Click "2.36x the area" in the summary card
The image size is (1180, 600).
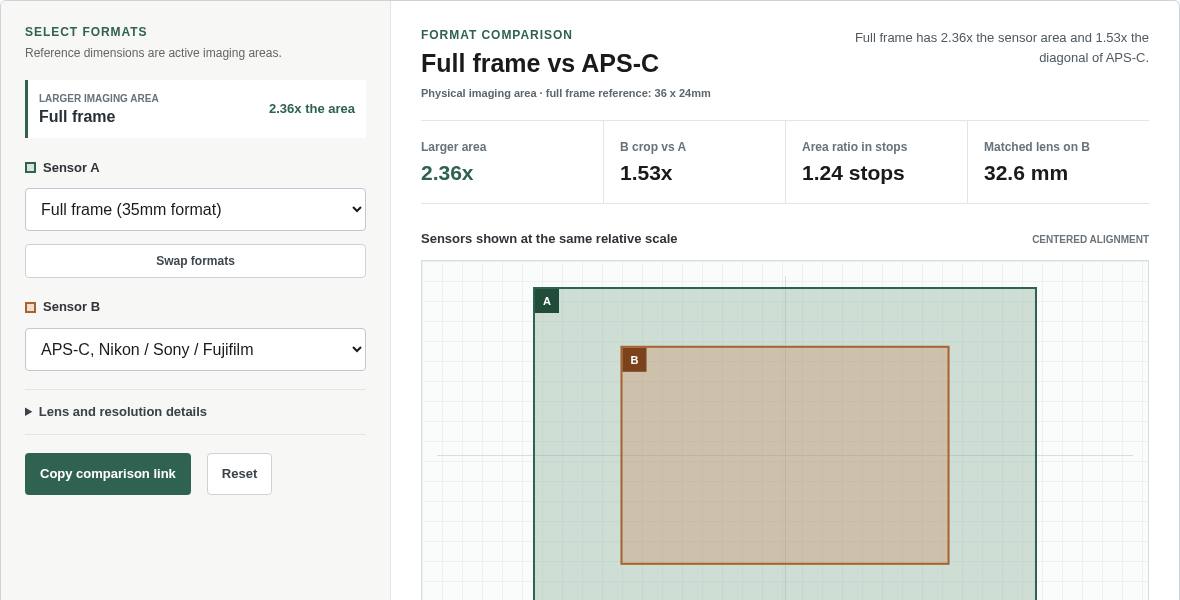click(x=312, y=108)
